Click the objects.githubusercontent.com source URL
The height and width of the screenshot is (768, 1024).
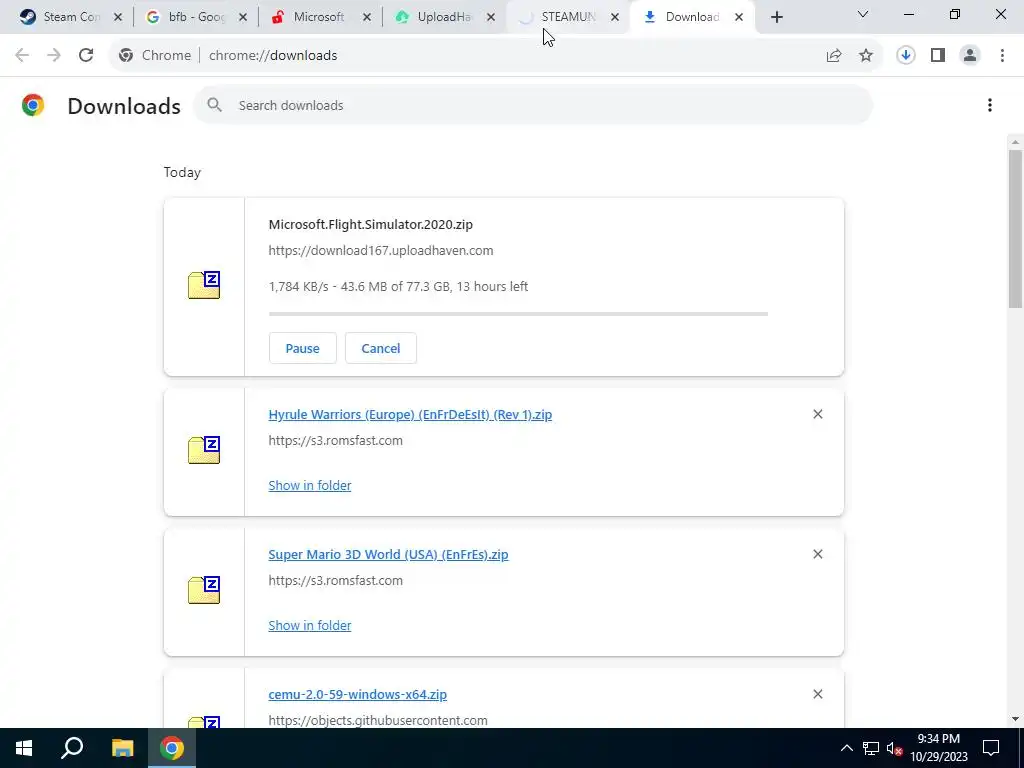point(377,720)
